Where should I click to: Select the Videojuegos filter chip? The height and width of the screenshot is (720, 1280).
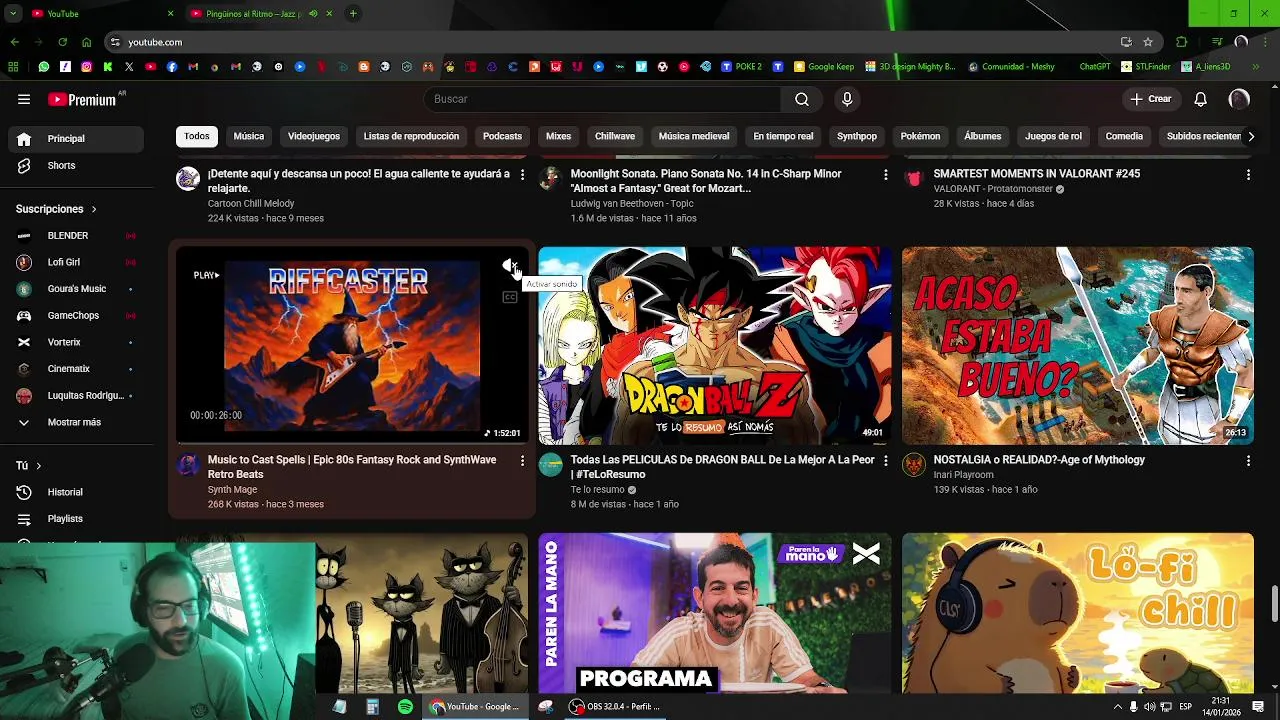click(314, 136)
